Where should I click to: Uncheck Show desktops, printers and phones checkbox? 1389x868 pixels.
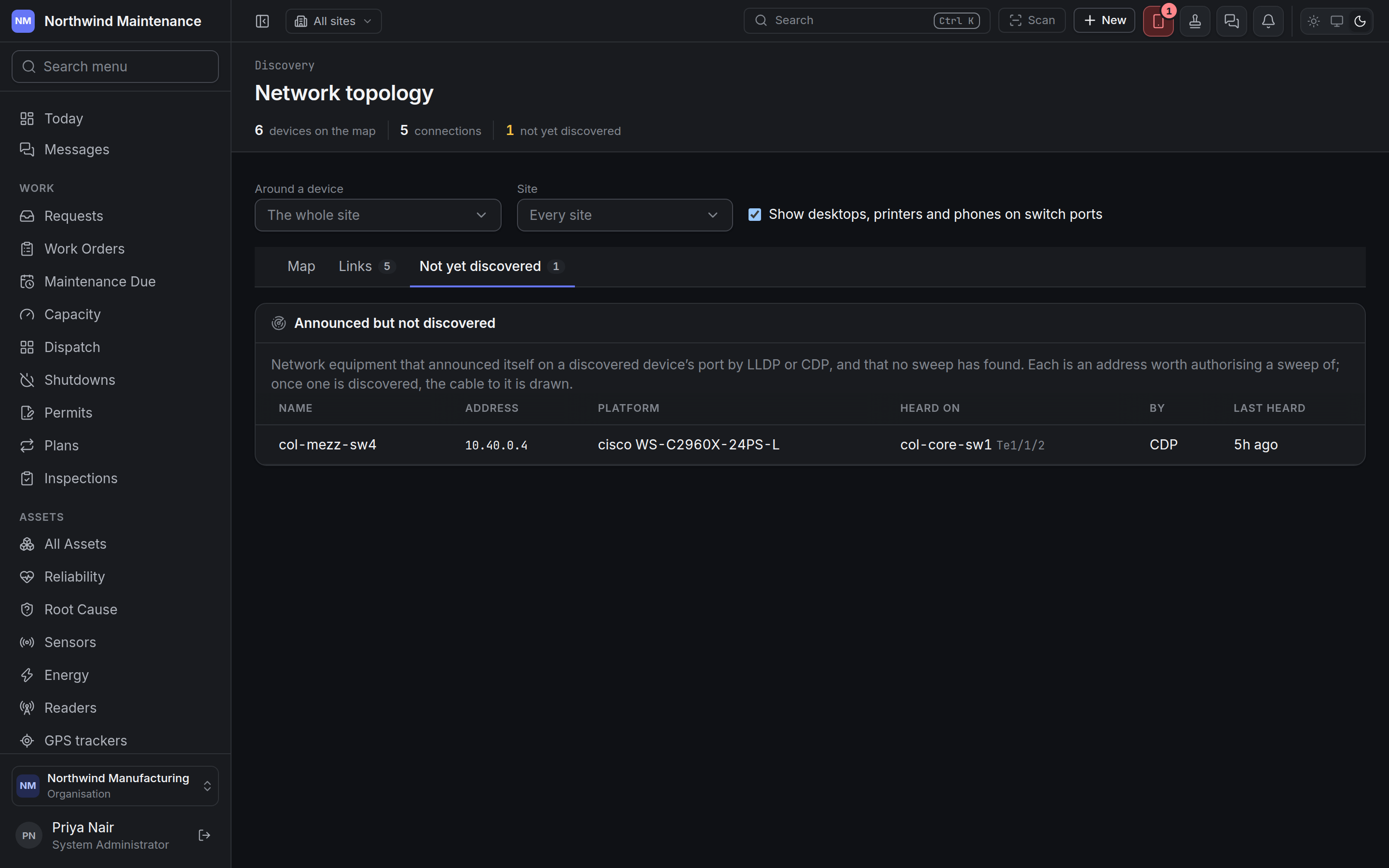(755, 215)
